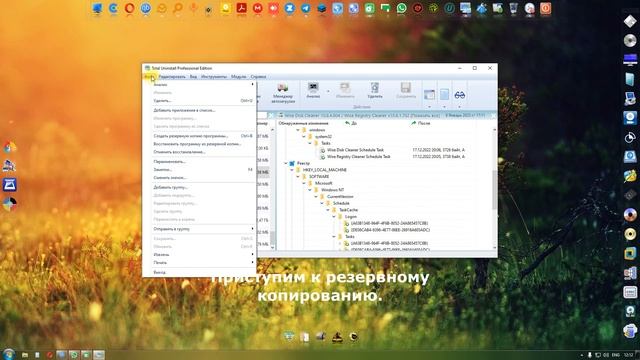Click the WhatsApp icon in the top dock
Screen dimensions: 640x360
402,8
